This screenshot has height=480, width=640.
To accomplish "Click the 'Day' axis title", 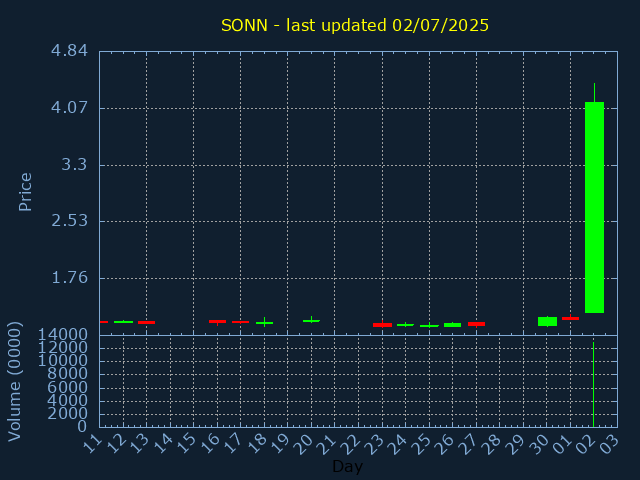I will click(347, 466).
